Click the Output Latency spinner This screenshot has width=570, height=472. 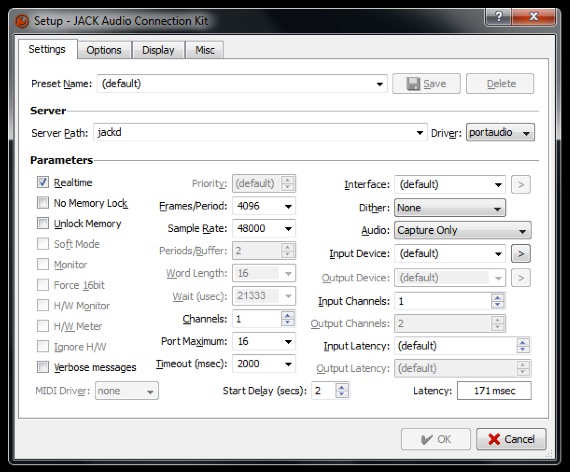(x=463, y=368)
